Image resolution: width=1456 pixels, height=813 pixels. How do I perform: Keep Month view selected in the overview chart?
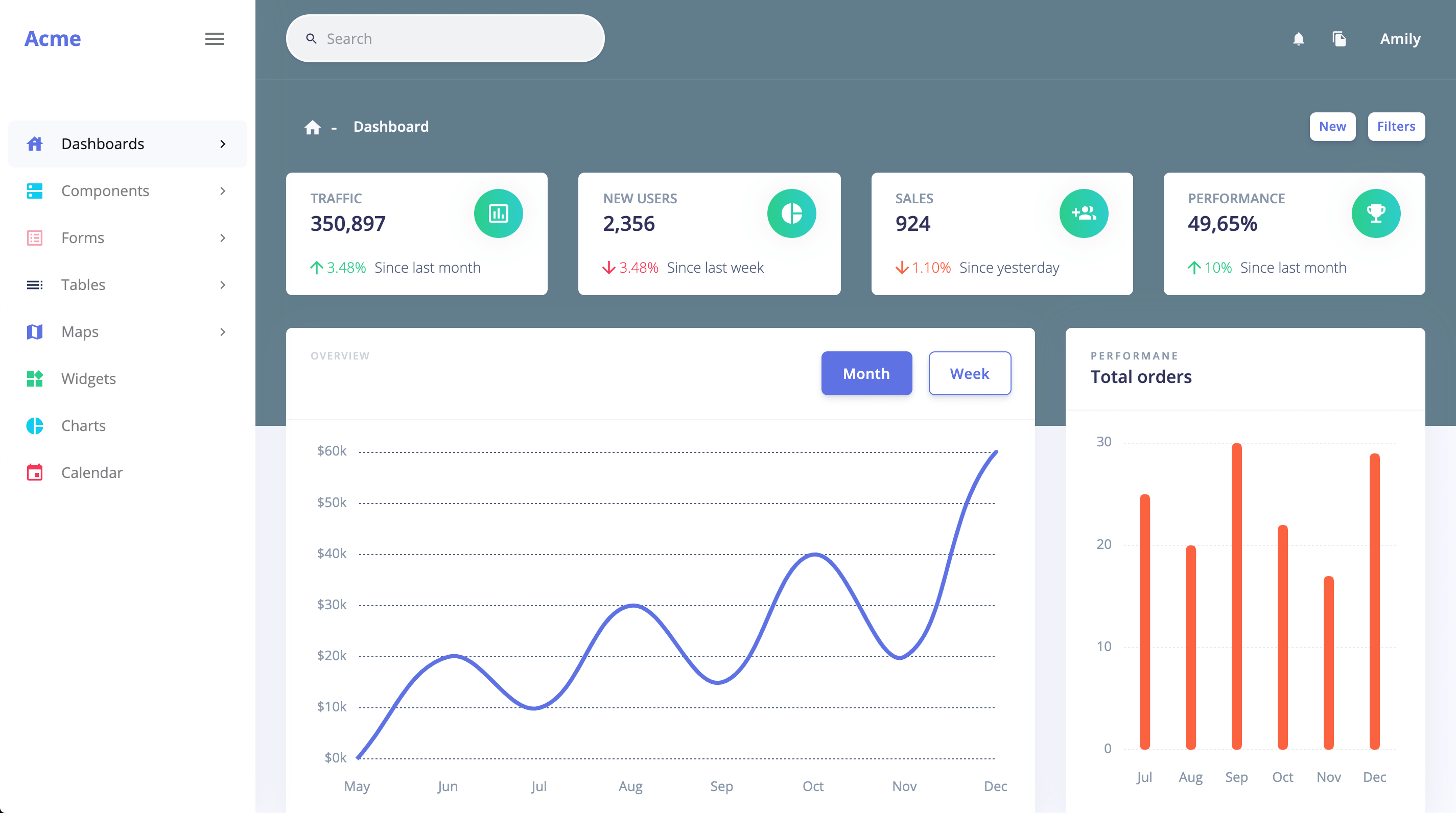pos(866,373)
